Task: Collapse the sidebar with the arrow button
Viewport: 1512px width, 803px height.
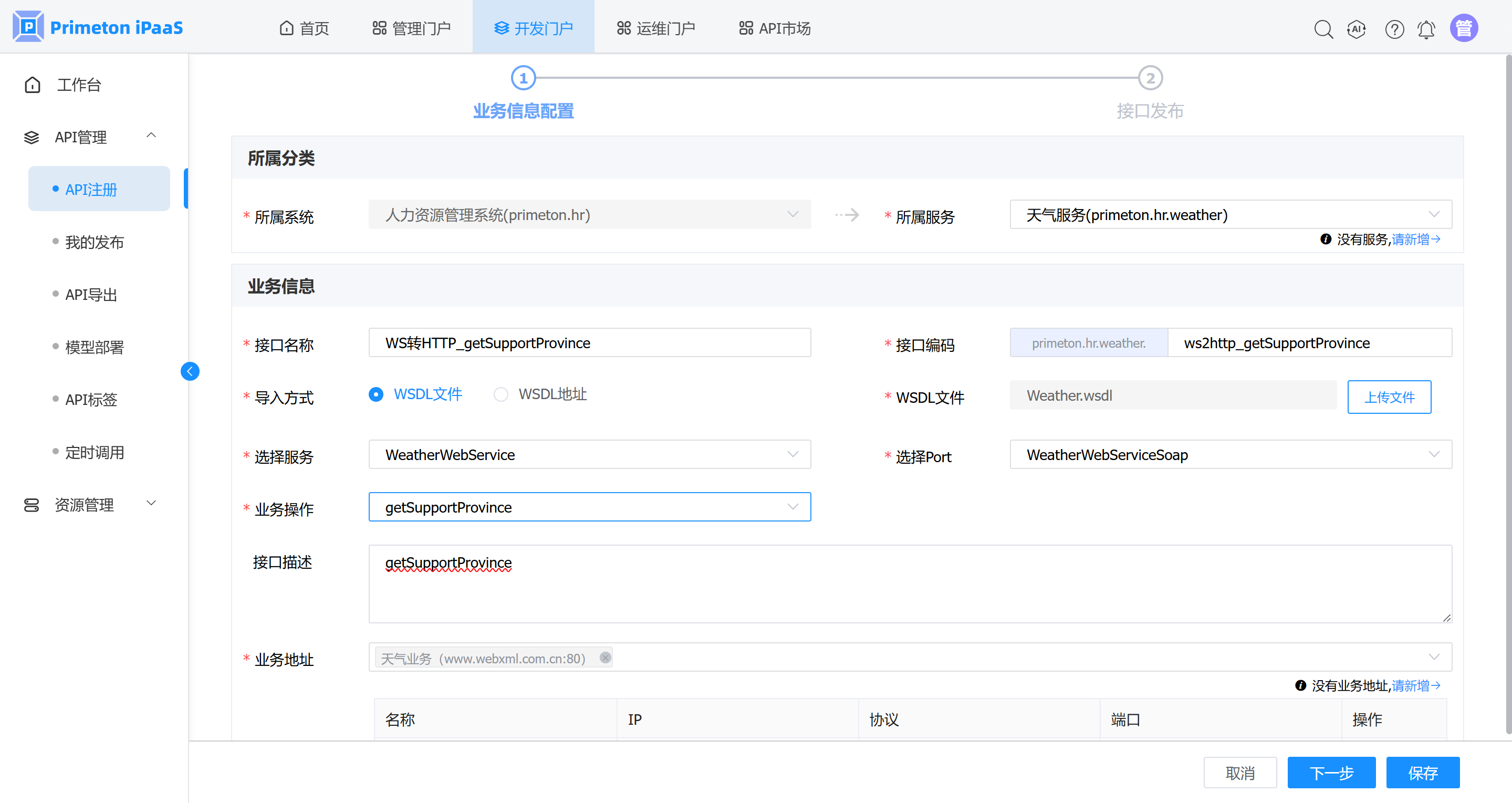Action: click(190, 371)
